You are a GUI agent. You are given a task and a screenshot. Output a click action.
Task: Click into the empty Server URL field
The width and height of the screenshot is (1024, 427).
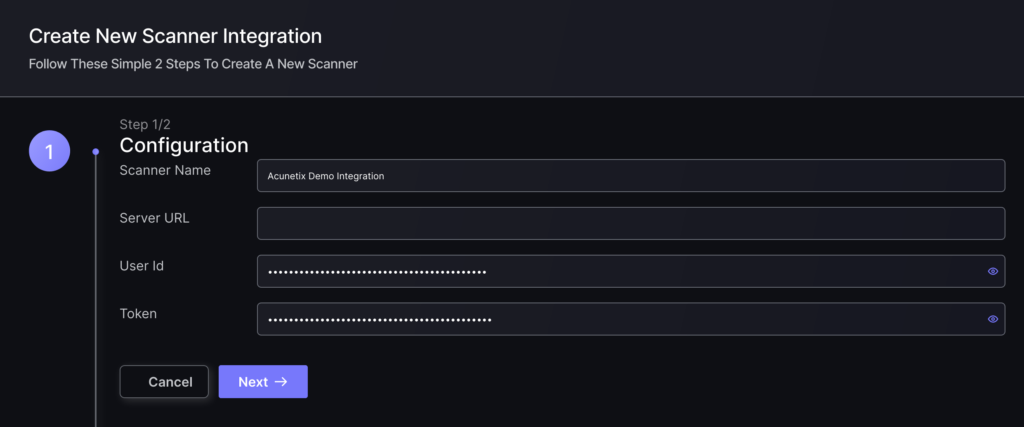(x=631, y=223)
